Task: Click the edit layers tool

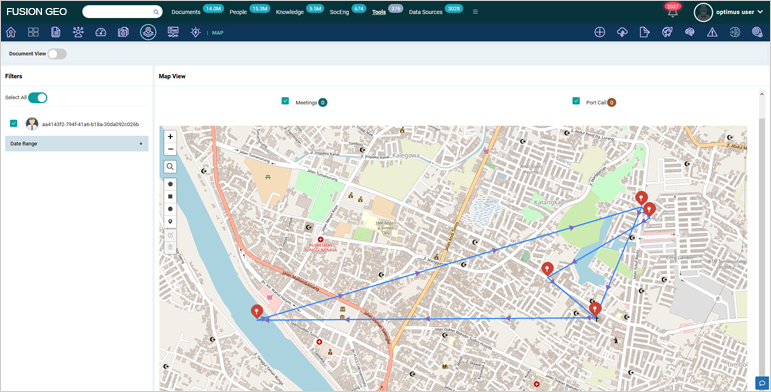Action: (170, 235)
